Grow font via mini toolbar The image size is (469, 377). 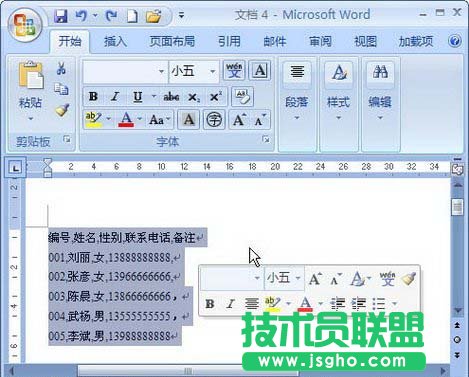tap(315, 278)
